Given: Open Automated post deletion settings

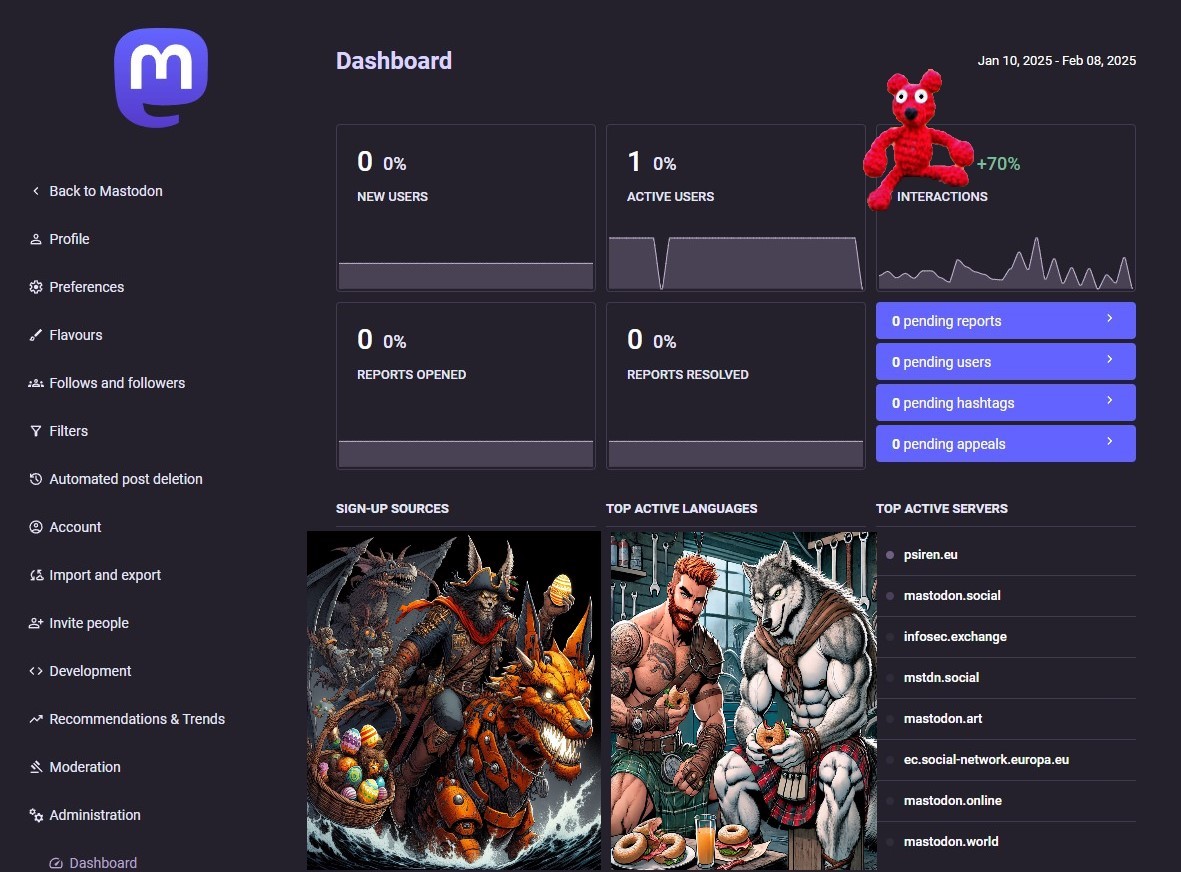Looking at the screenshot, I should click(x=126, y=479).
